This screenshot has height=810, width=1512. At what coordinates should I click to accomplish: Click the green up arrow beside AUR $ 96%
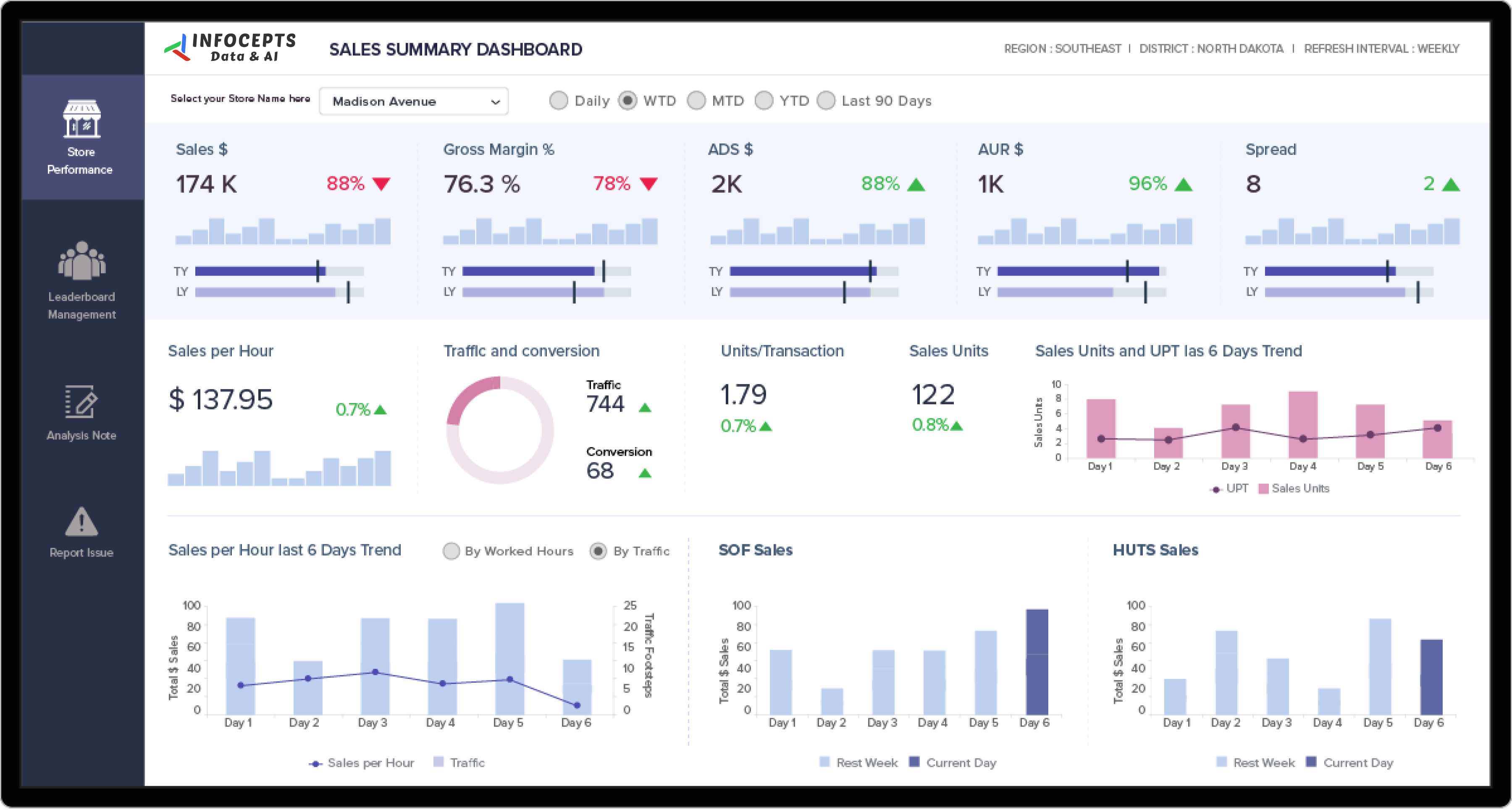coord(1184,185)
